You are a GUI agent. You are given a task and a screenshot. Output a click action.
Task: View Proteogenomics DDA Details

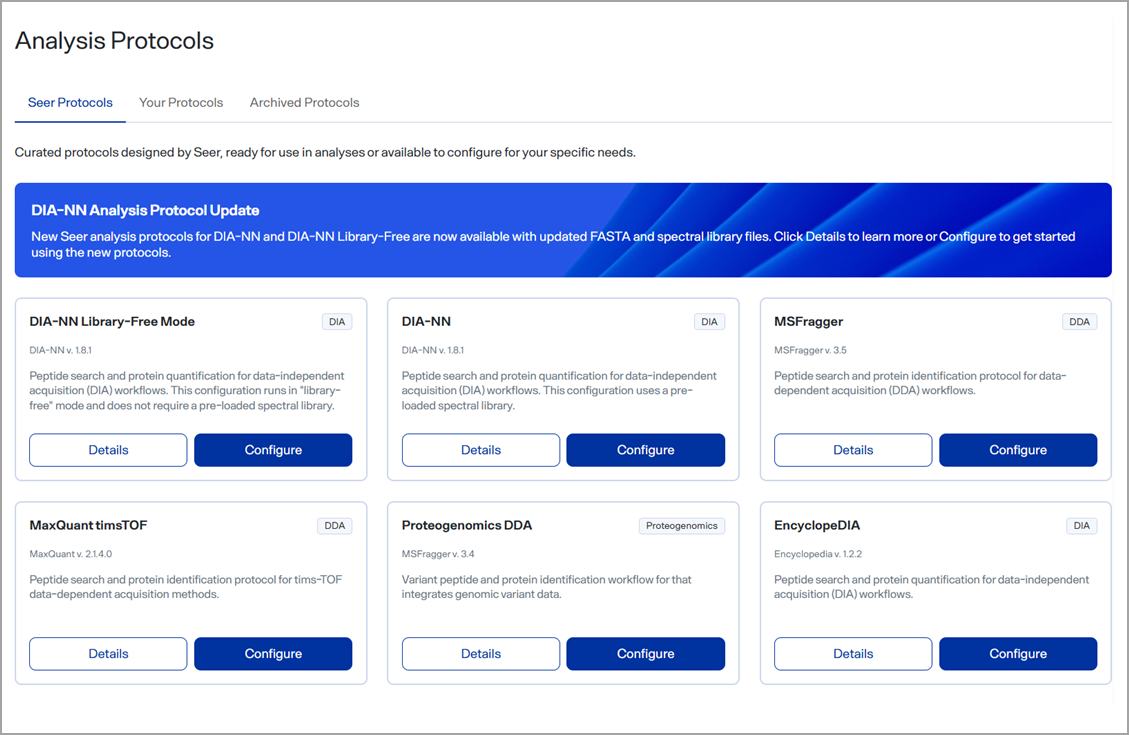point(481,654)
